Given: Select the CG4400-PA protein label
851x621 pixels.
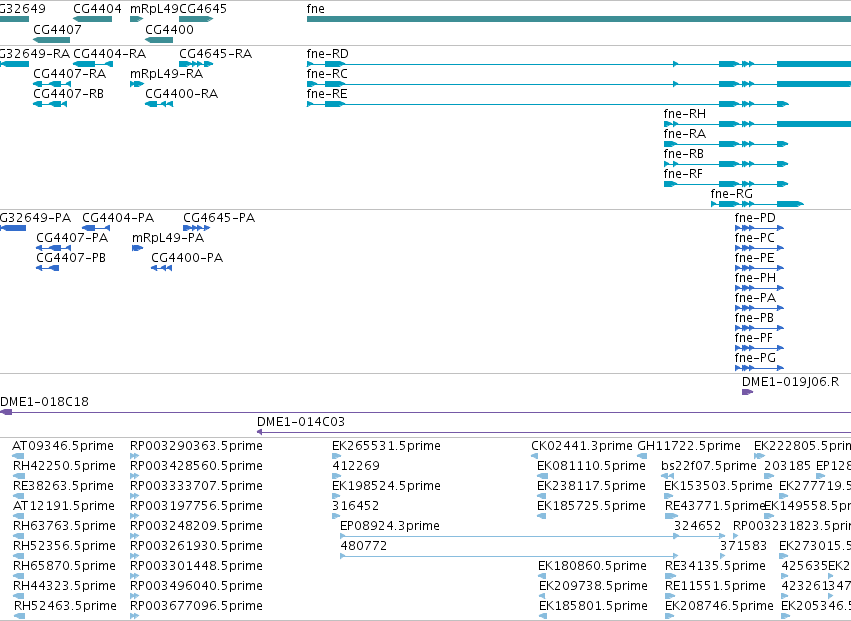Looking at the screenshot, I should point(187,258).
